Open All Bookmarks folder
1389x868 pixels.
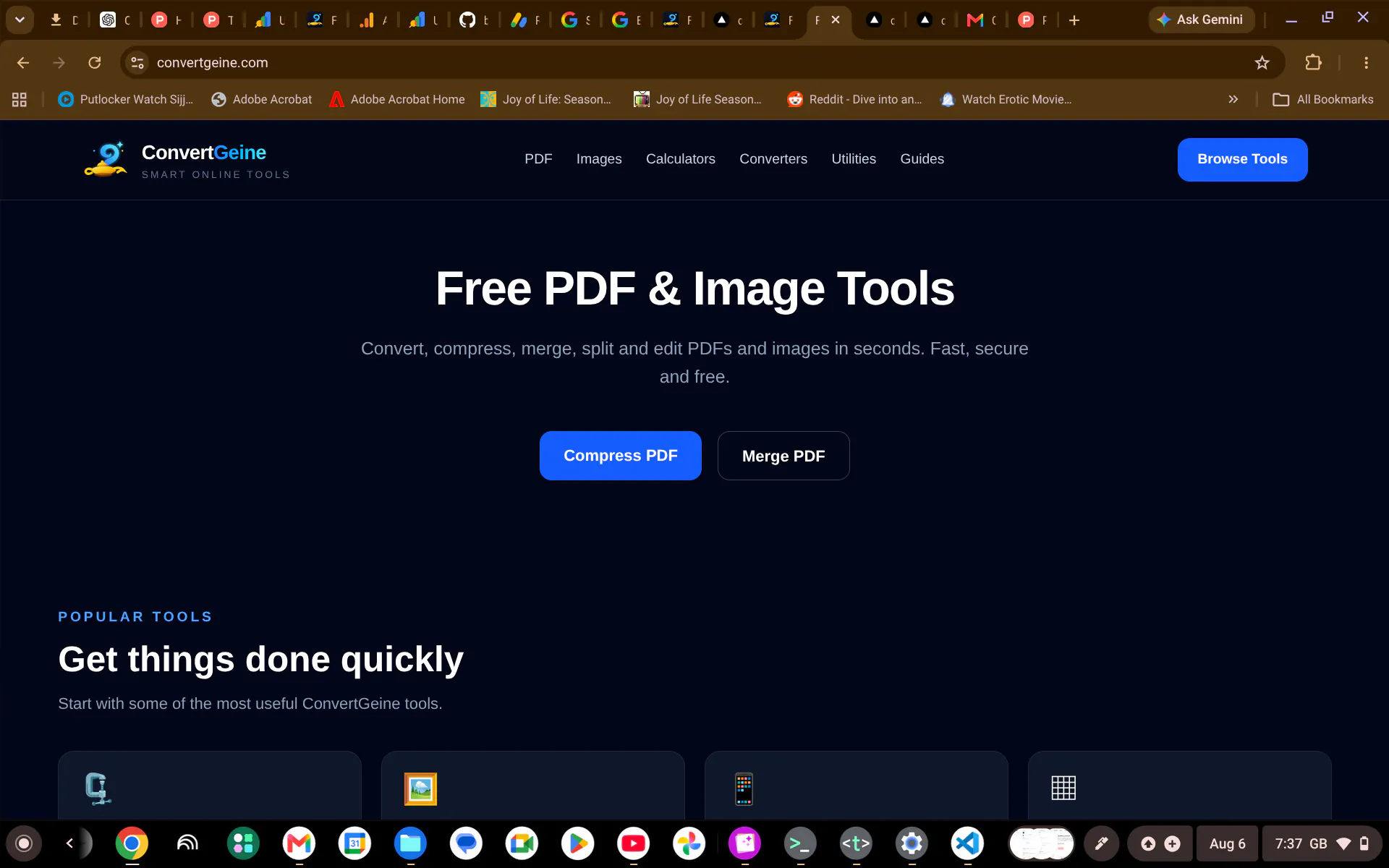tap(1322, 100)
